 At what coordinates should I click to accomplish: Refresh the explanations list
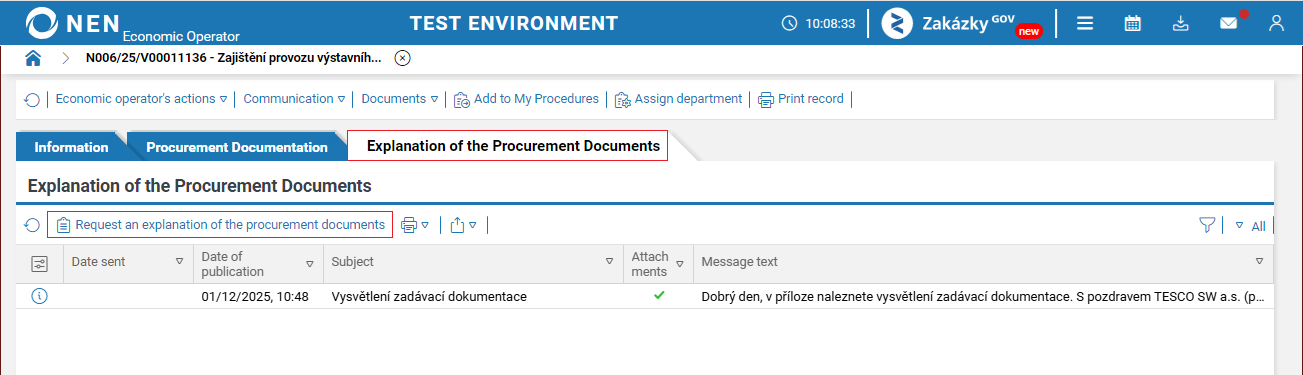[32, 226]
